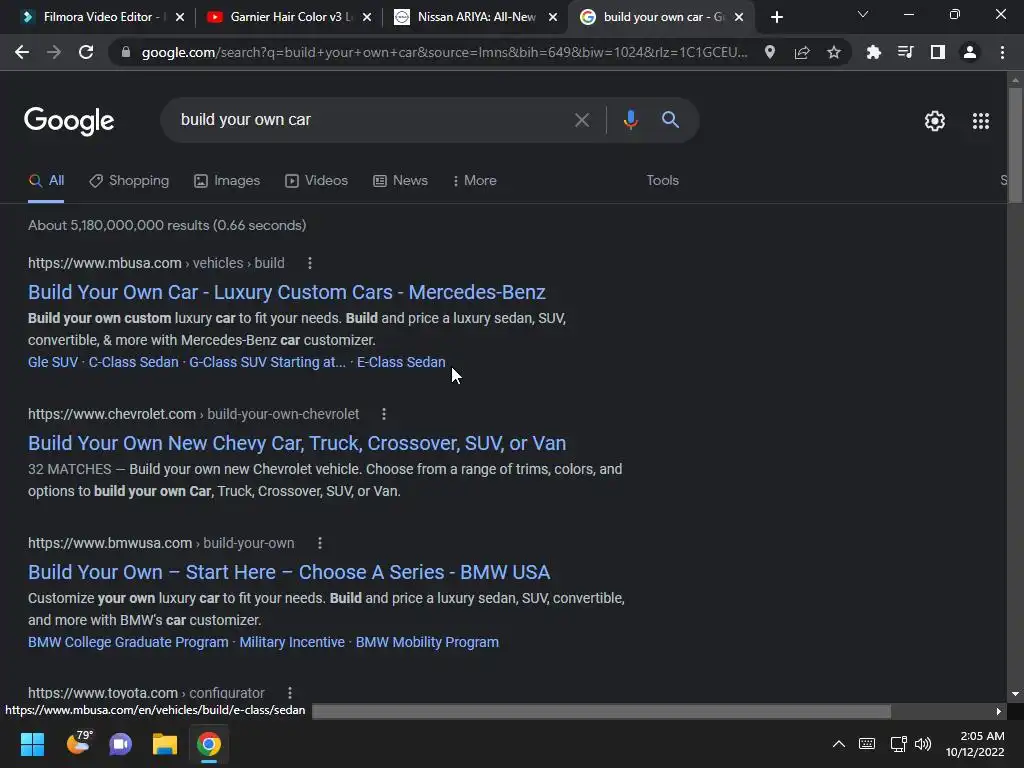Viewport: 1024px width, 768px height.
Task: Reload the current page
Action: tap(86, 52)
